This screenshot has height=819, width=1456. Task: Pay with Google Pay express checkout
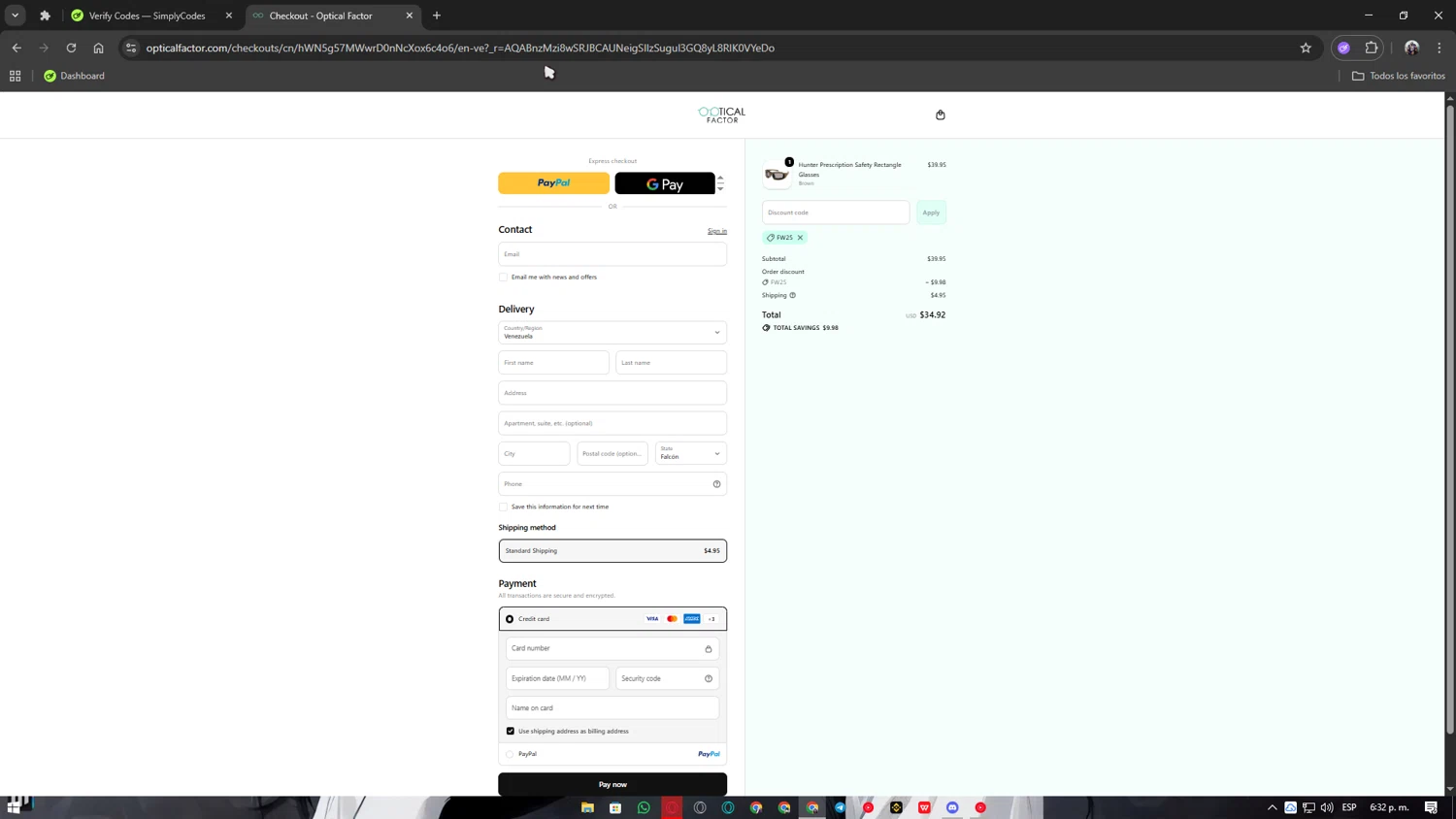pyautogui.click(x=665, y=183)
